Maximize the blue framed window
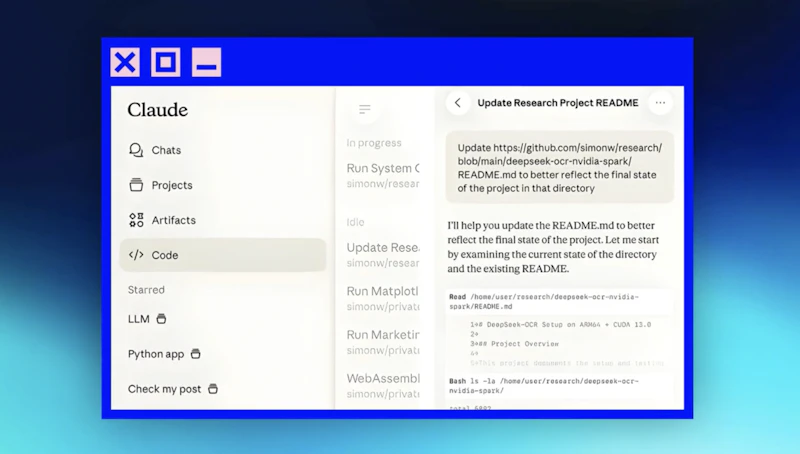The width and height of the screenshot is (800, 454). click(x=166, y=62)
